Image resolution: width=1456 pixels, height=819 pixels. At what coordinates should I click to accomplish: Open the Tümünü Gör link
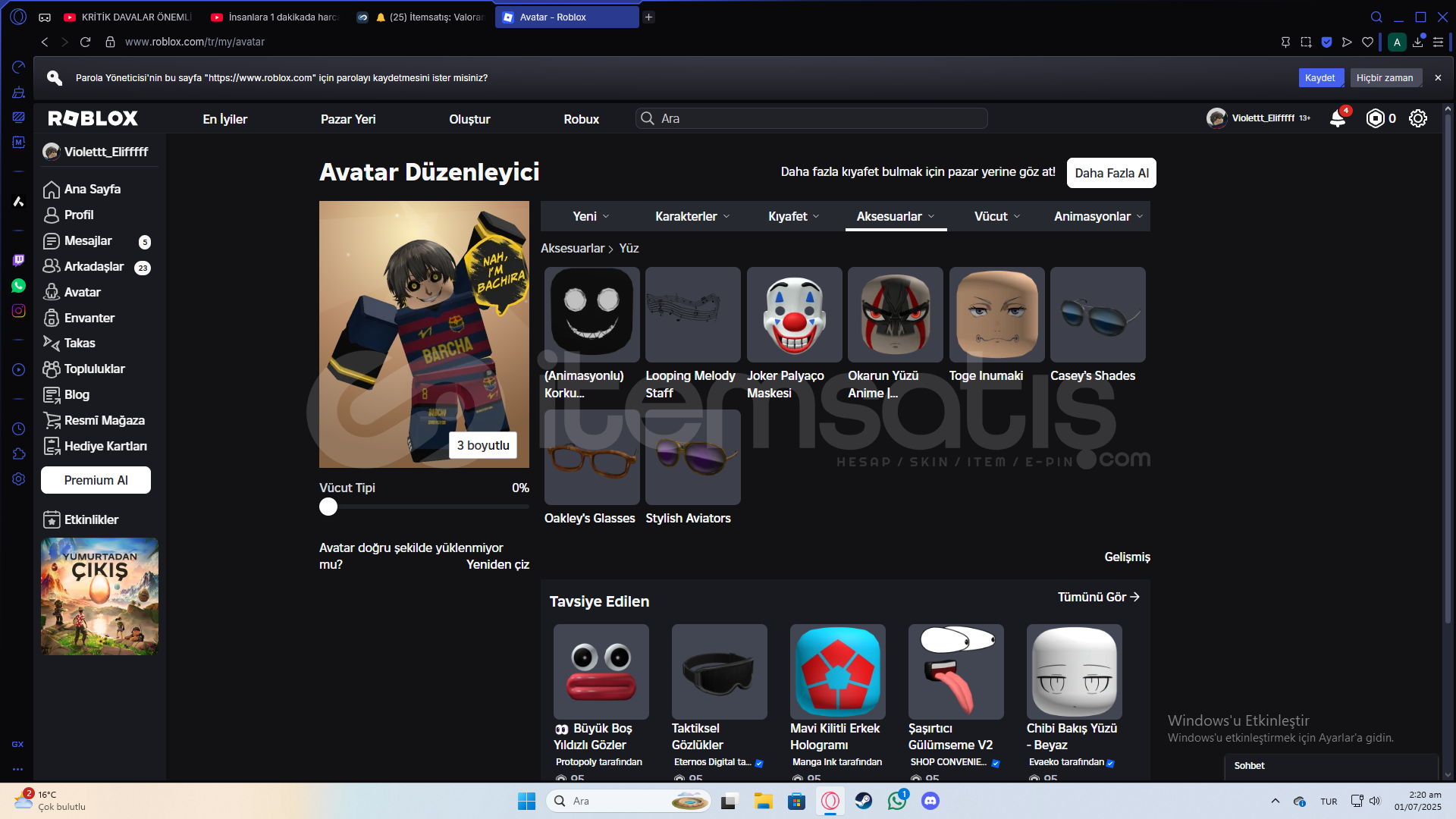(x=1099, y=597)
